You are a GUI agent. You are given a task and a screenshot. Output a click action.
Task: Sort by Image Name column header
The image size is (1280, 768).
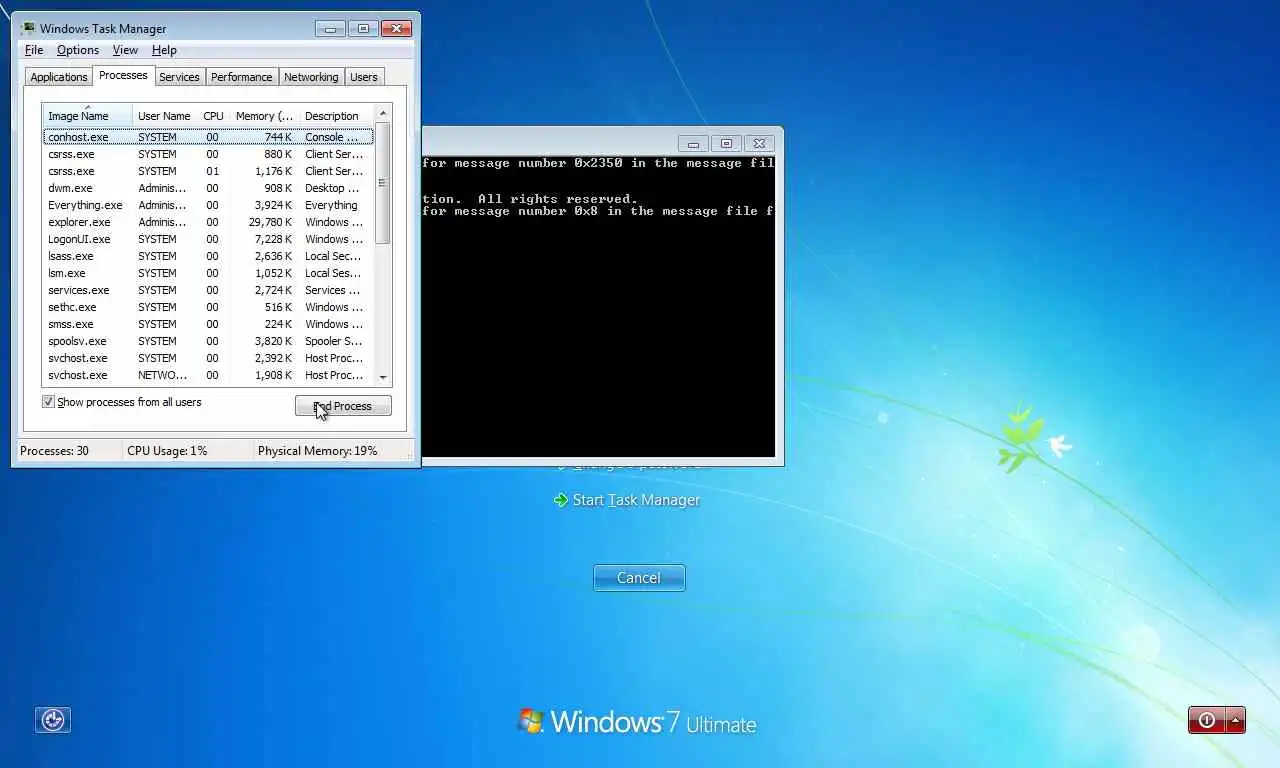[87, 116]
